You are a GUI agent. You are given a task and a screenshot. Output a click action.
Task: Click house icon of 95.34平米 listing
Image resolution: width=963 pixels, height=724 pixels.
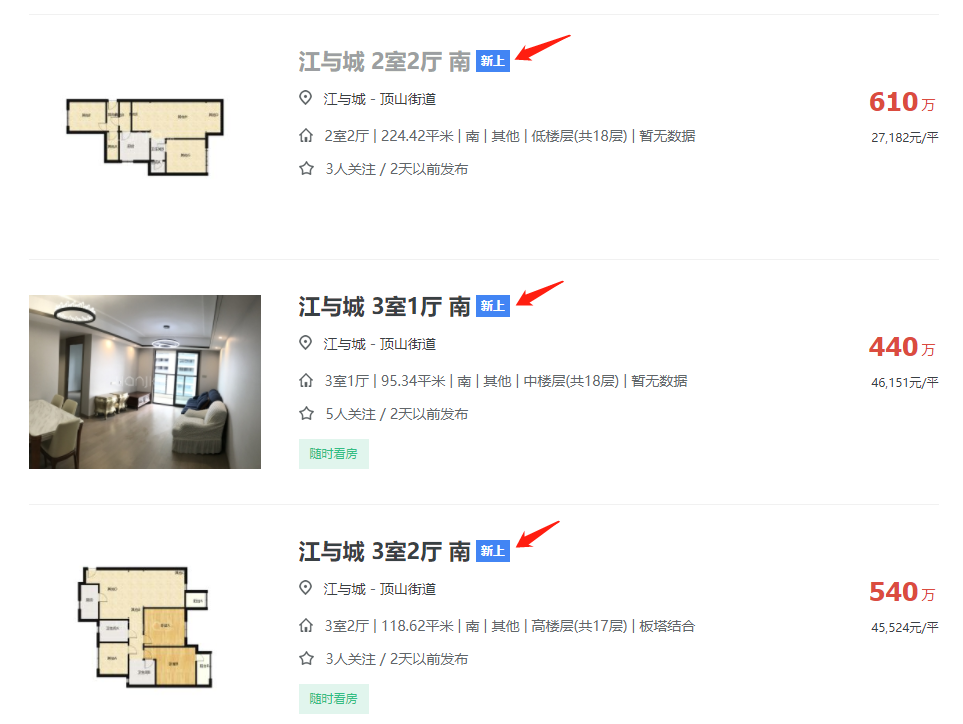click(305, 380)
